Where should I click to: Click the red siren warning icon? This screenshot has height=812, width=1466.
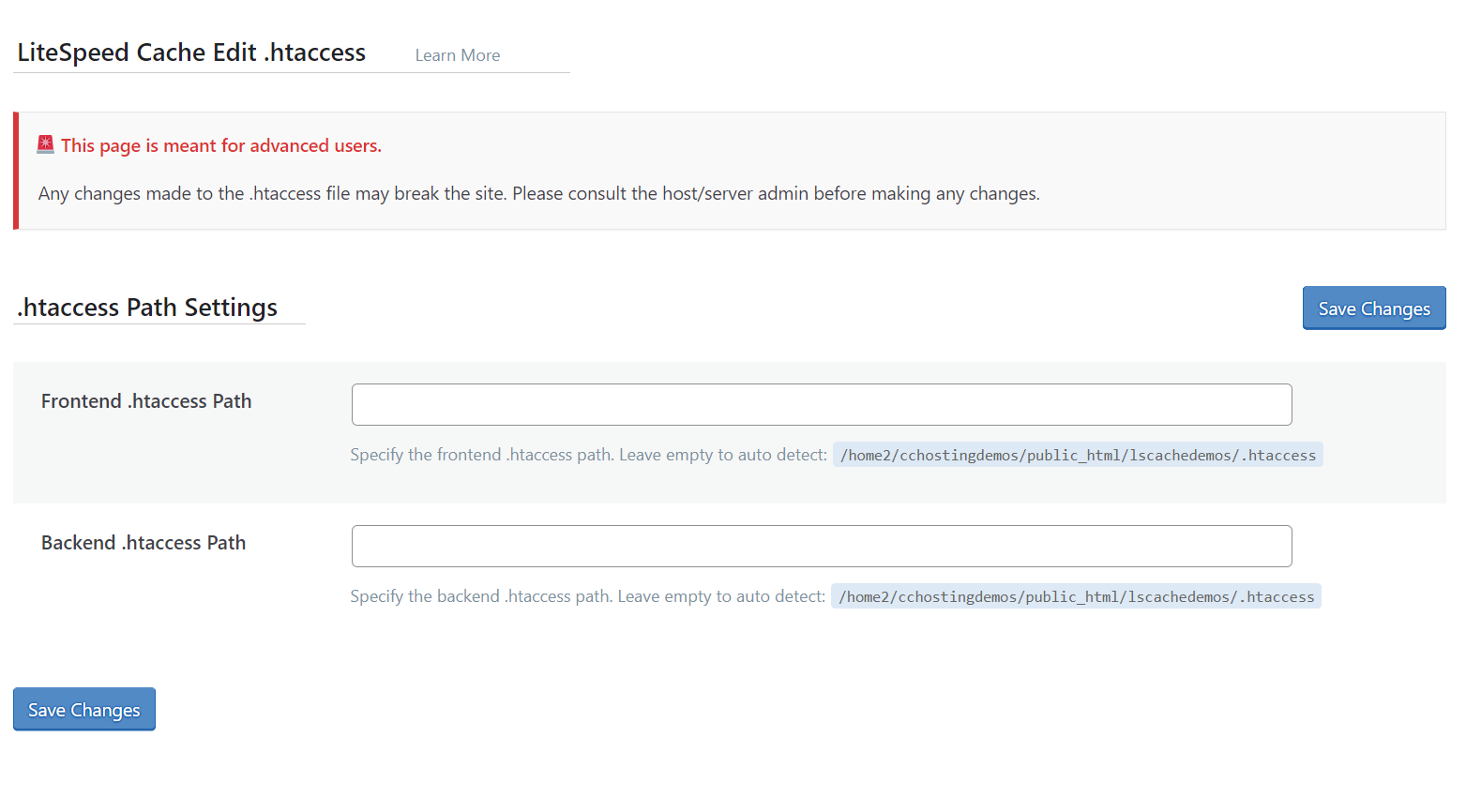45,144
